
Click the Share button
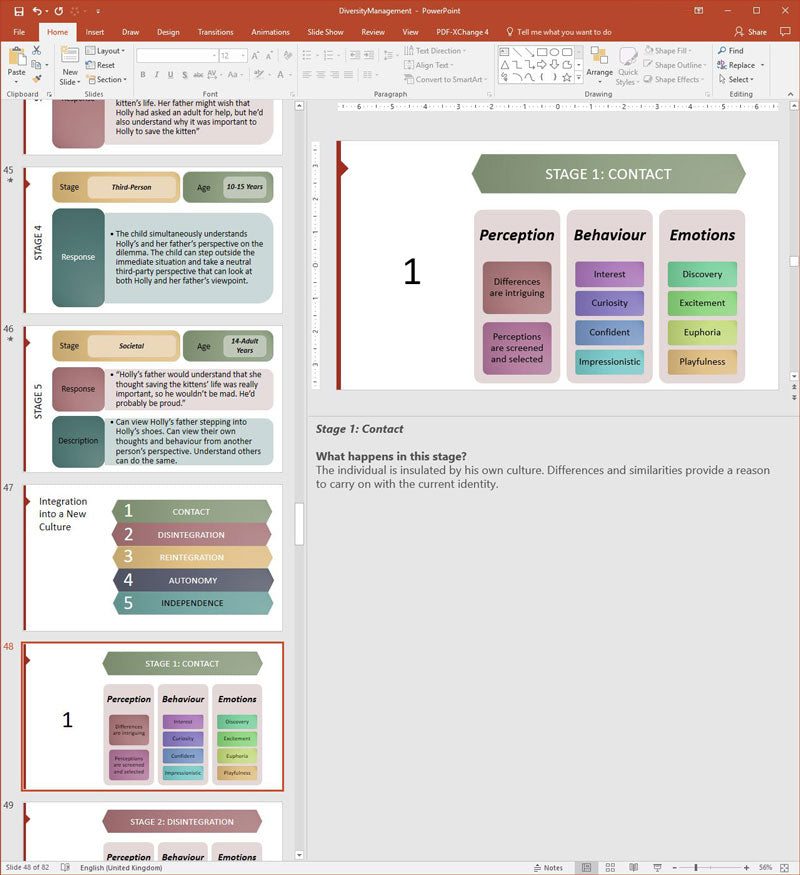click(x=750, y=32)
